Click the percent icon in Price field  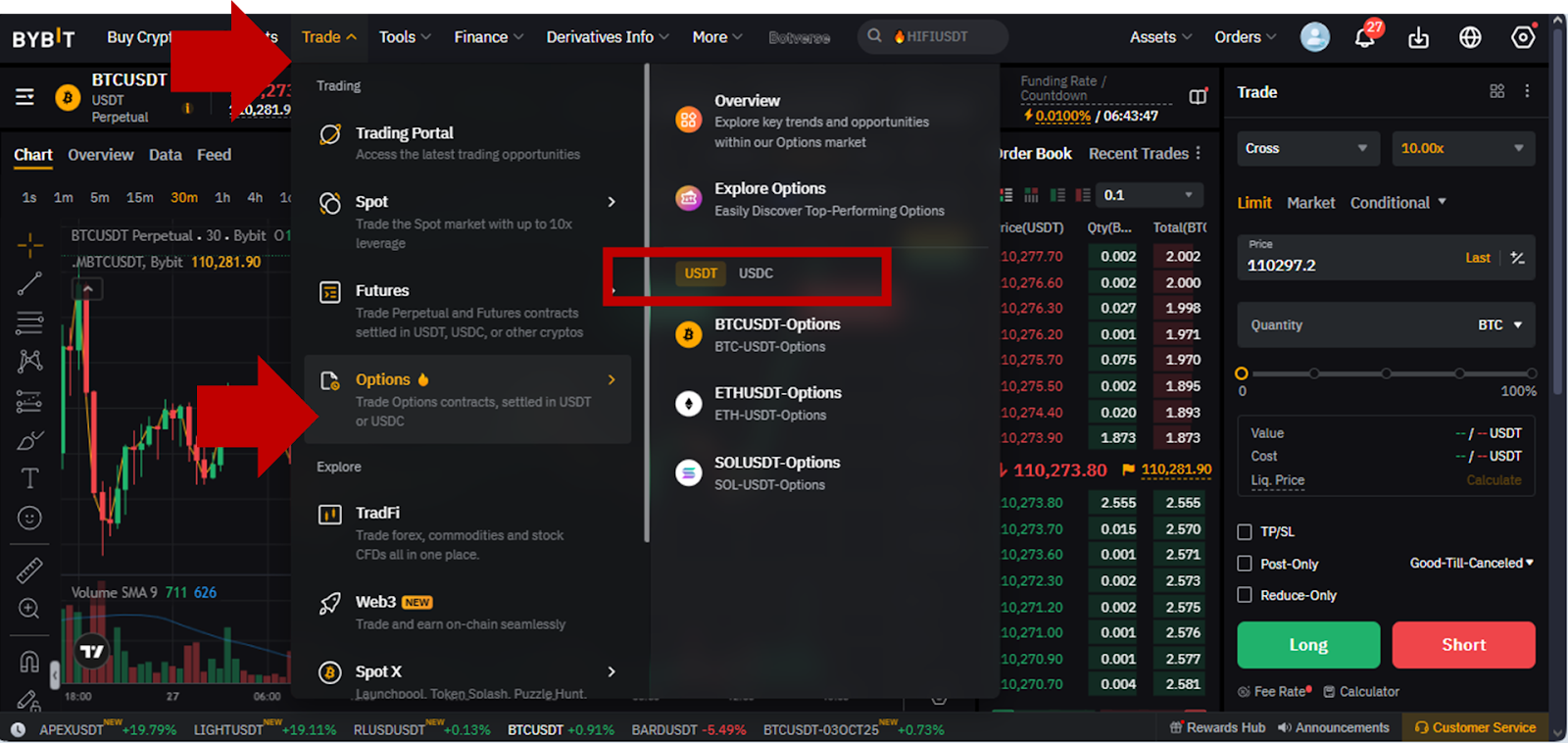pyautogui.click(x=1517, y=258)
